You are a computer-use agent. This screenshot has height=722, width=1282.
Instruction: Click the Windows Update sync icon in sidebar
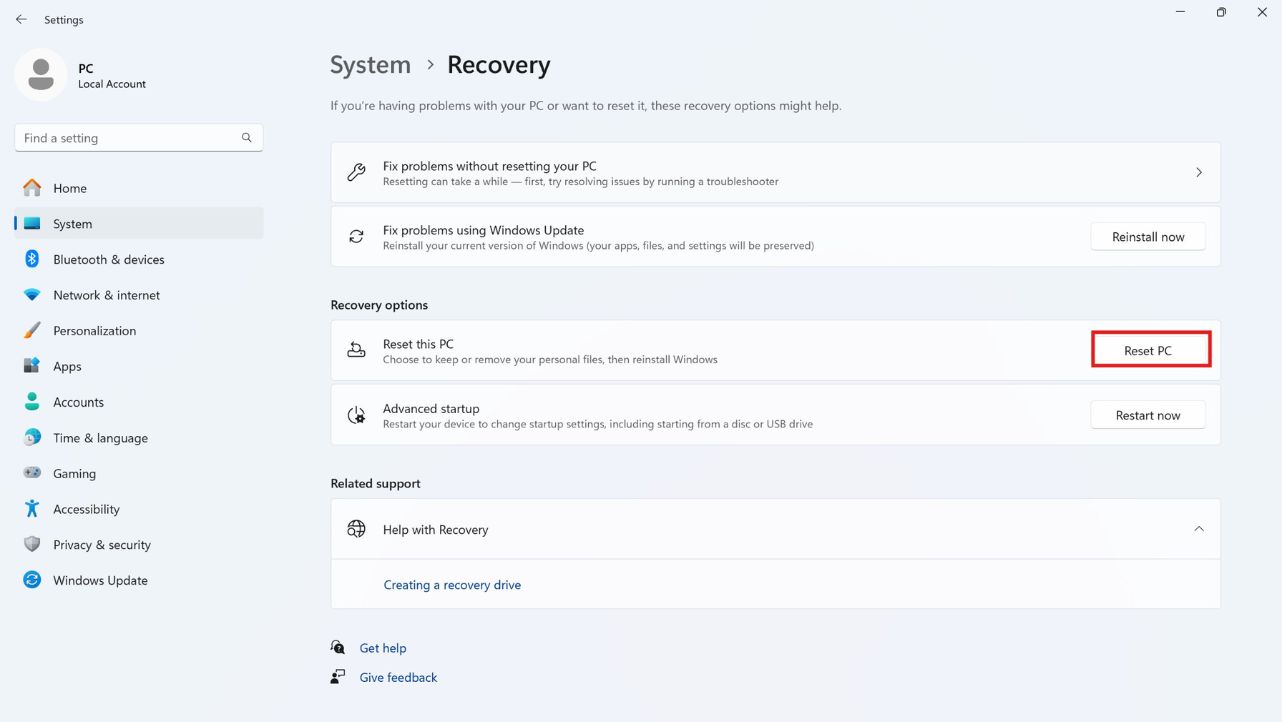pos(32,580)
